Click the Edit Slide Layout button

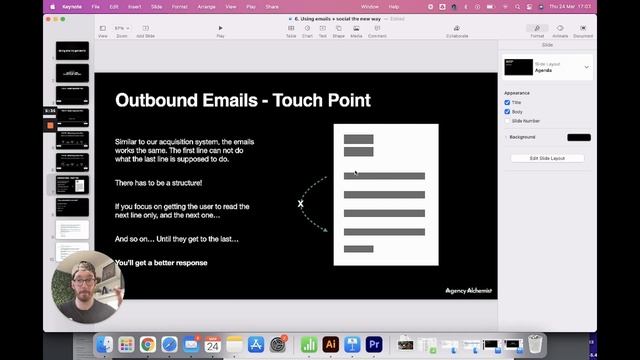(x=547, y=158)
